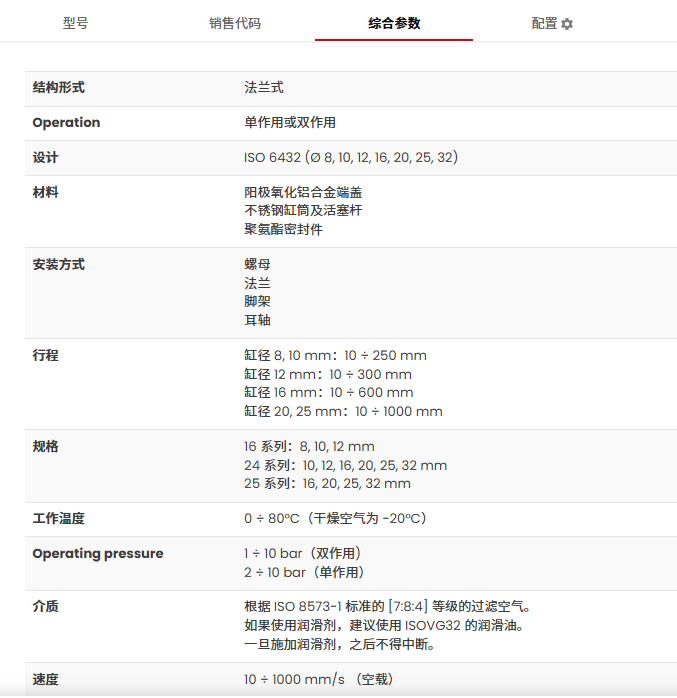Click the 结构形式 row label
The image size is (677, 698).
click(59, 88)
